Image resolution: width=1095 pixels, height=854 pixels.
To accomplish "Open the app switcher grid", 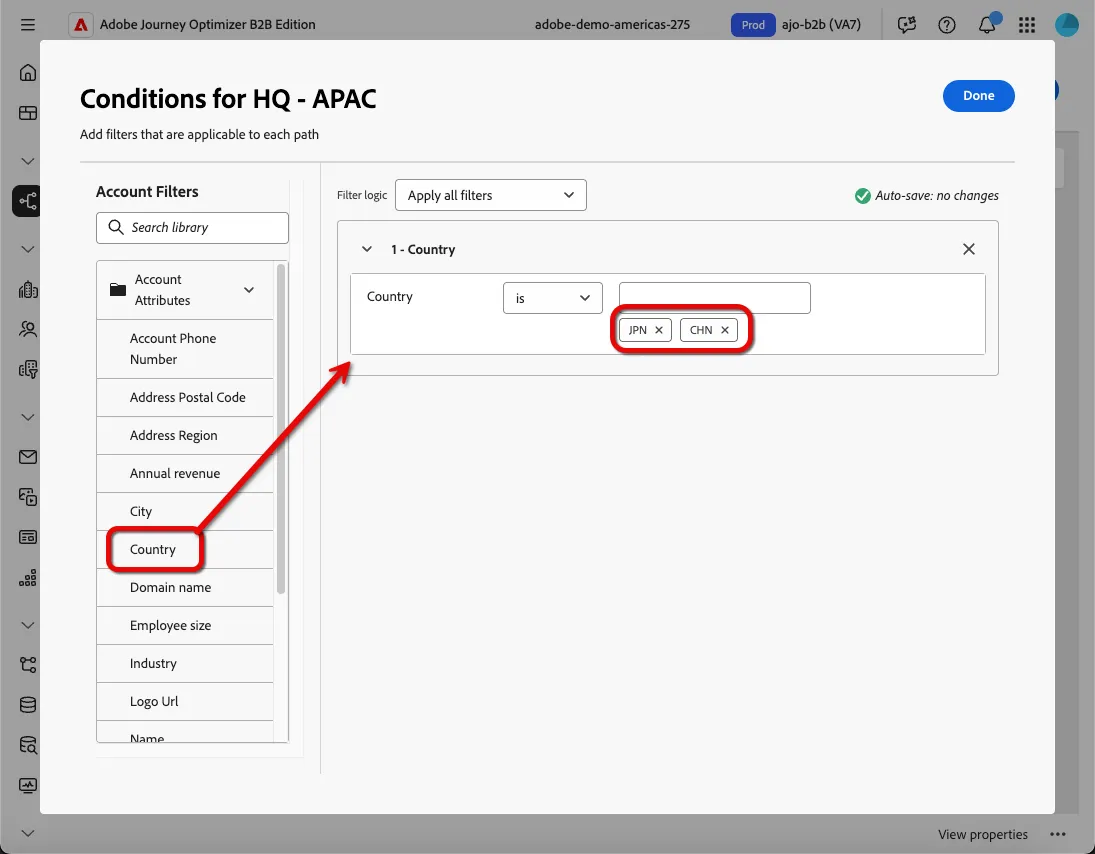I will point(1027,25).
